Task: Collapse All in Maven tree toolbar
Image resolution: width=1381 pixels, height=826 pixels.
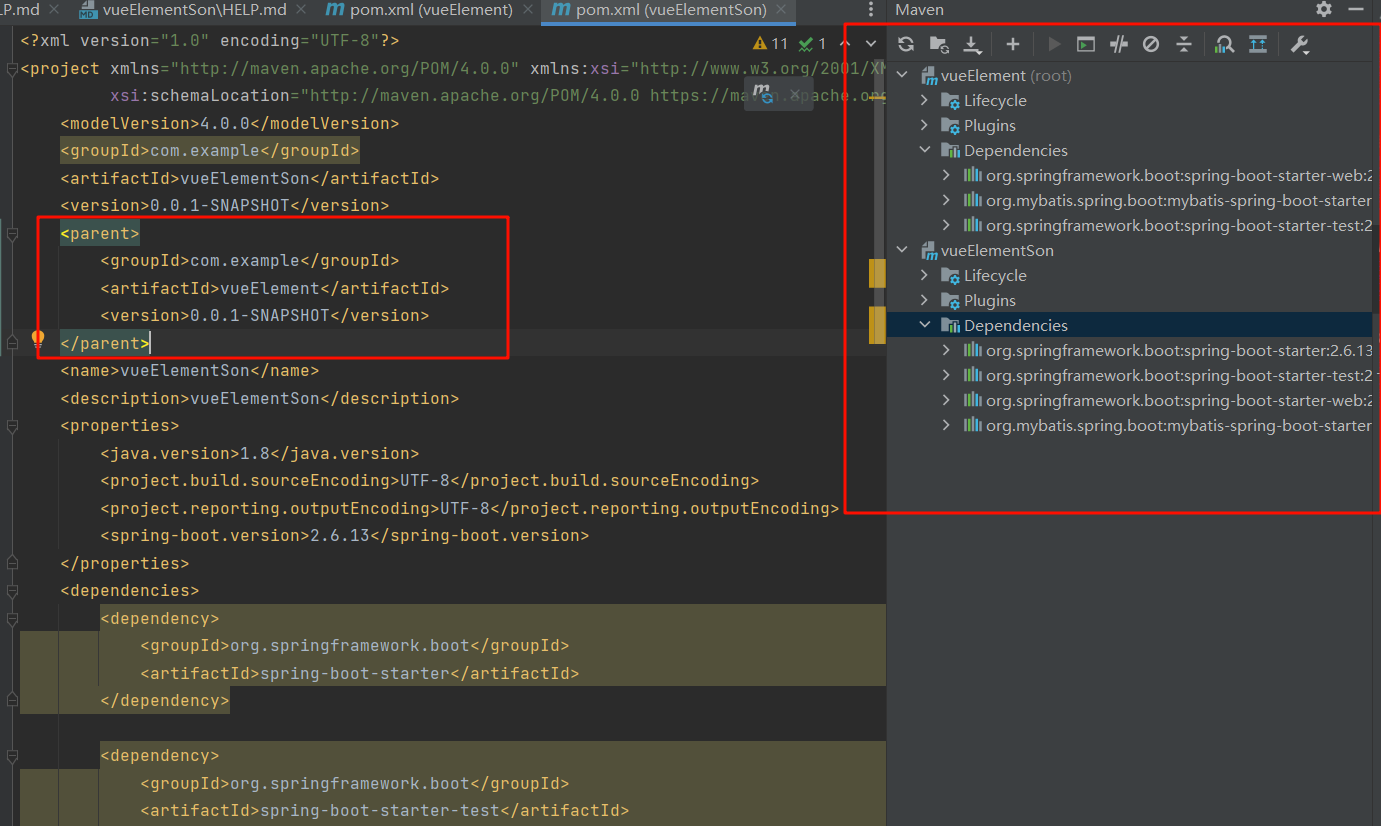Action: coord(1184,44)
